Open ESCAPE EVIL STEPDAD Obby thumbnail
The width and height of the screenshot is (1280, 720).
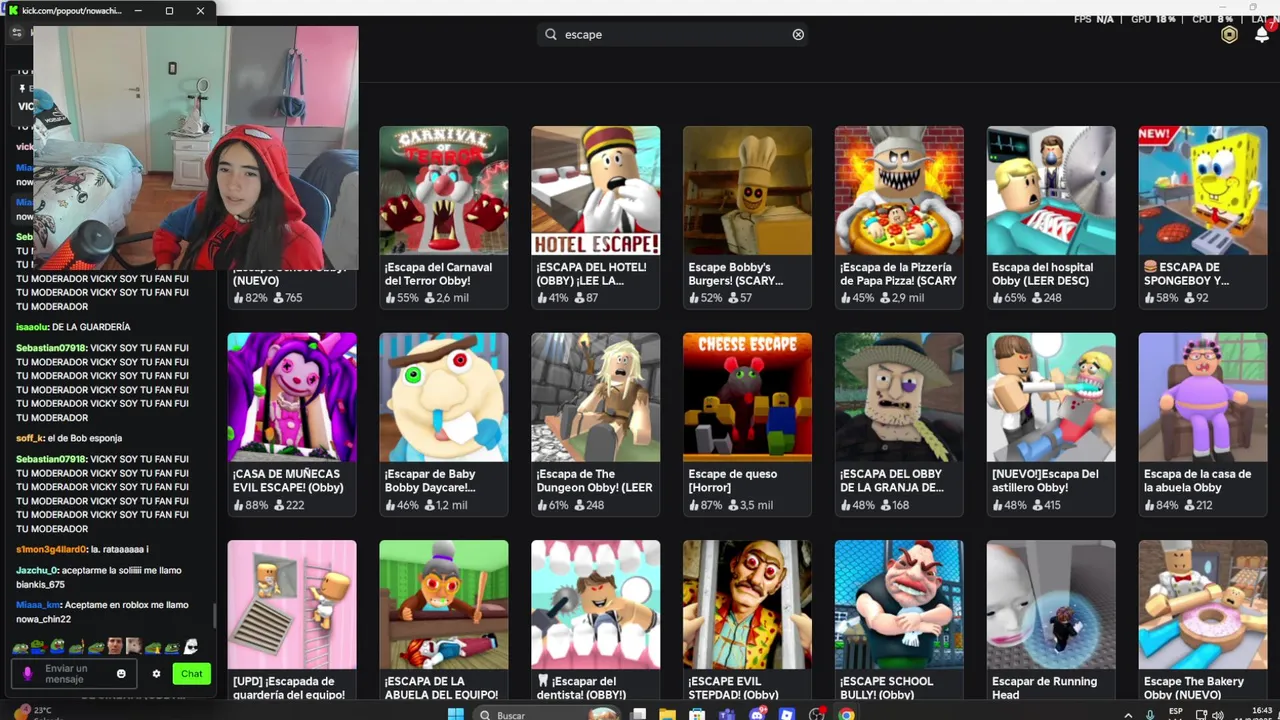pos(748,604)
